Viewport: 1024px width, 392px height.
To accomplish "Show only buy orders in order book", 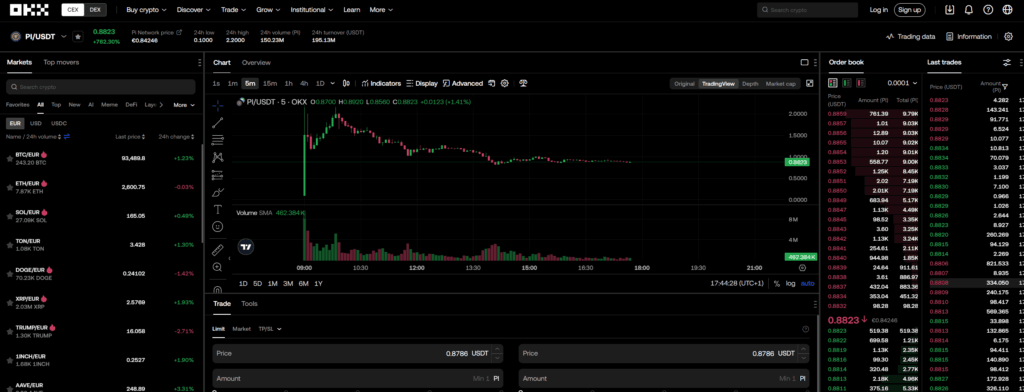I will point(846,83).
